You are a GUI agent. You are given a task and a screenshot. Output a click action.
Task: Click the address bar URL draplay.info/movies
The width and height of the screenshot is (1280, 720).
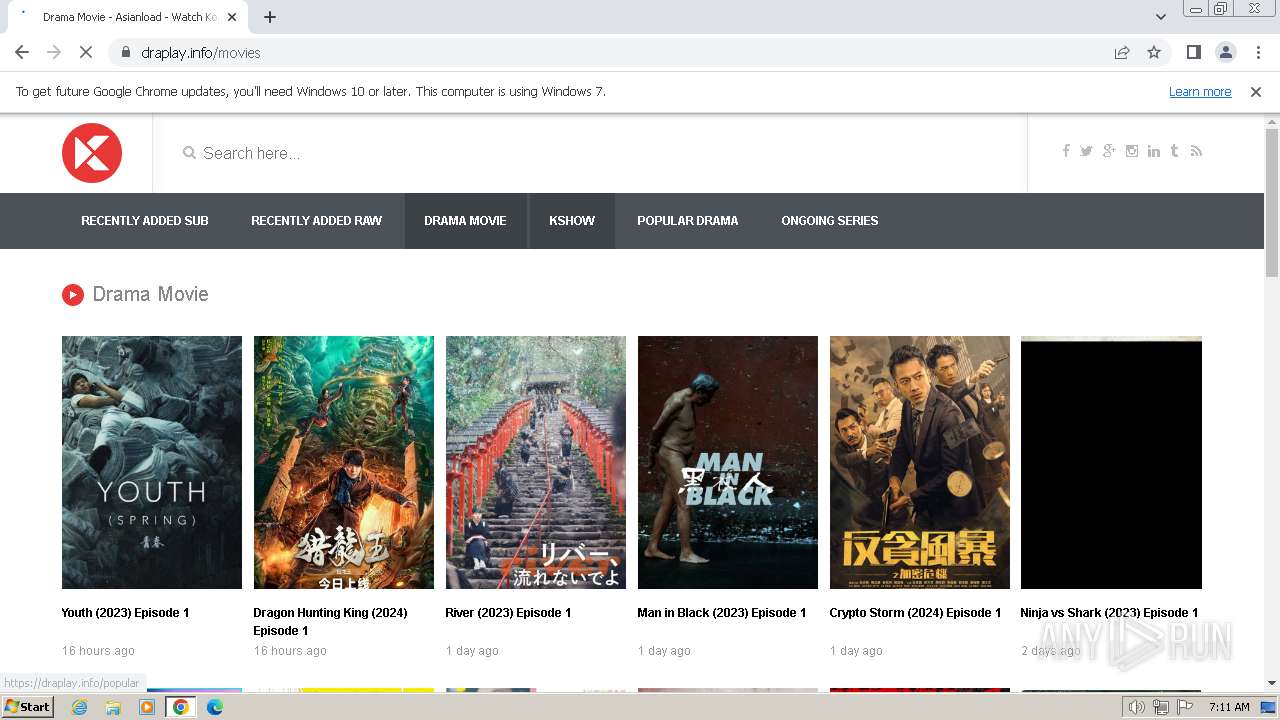click(201, 53)
